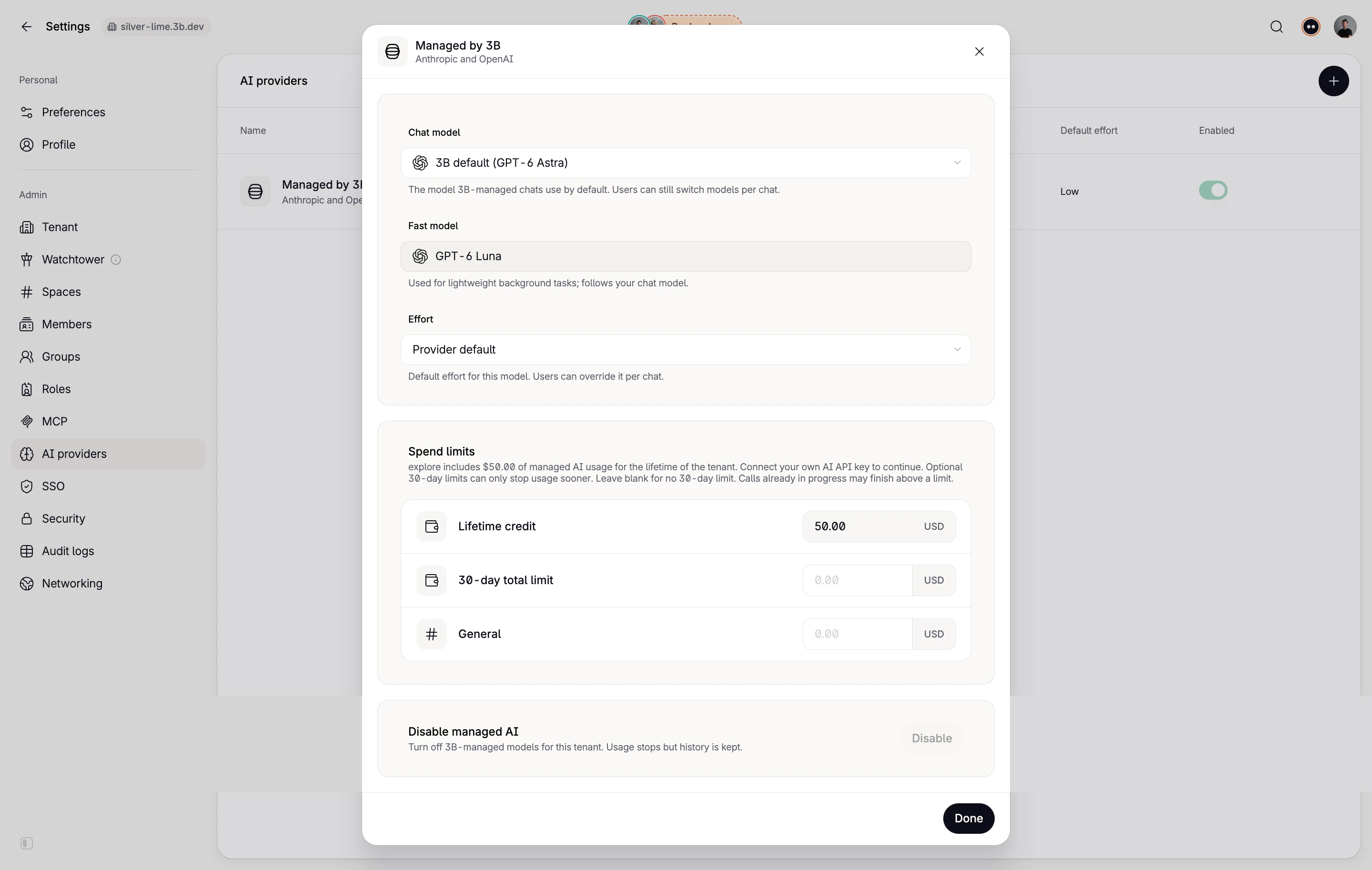Viewport: 1372px width, 870px height.
Task: Open Networking settings
Action: coord(108,584)
